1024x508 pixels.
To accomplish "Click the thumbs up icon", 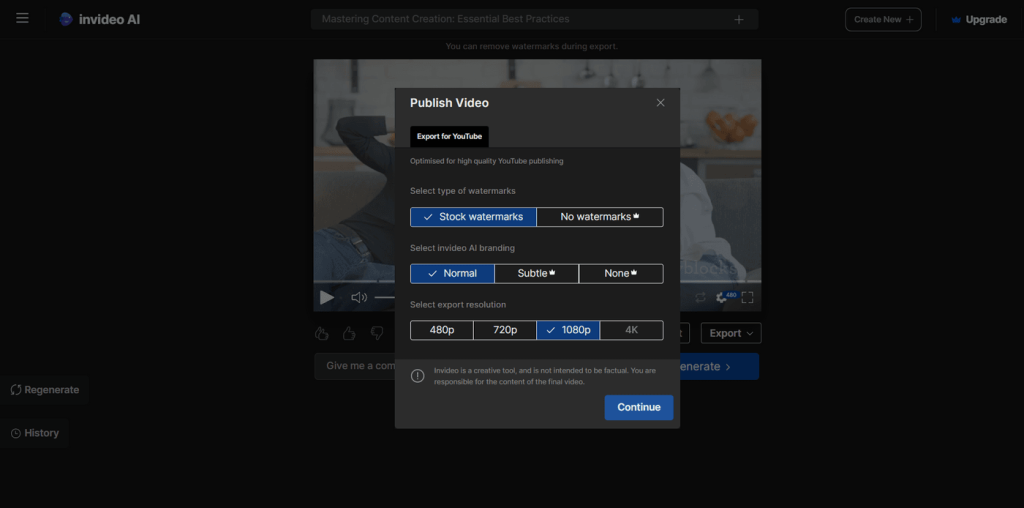I will coord(349,334).
